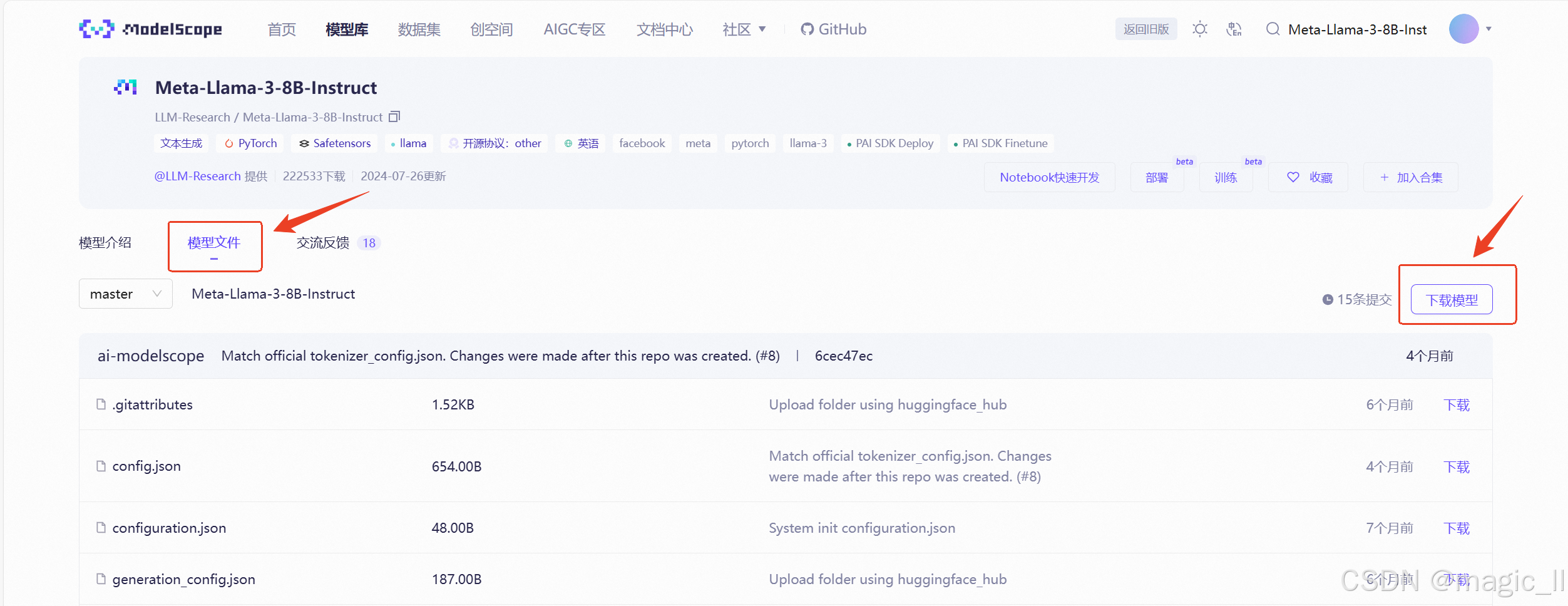
Task: Click the search field with Meta-Llama-3-8B-Inst
Action: (x=1357, y=29)
